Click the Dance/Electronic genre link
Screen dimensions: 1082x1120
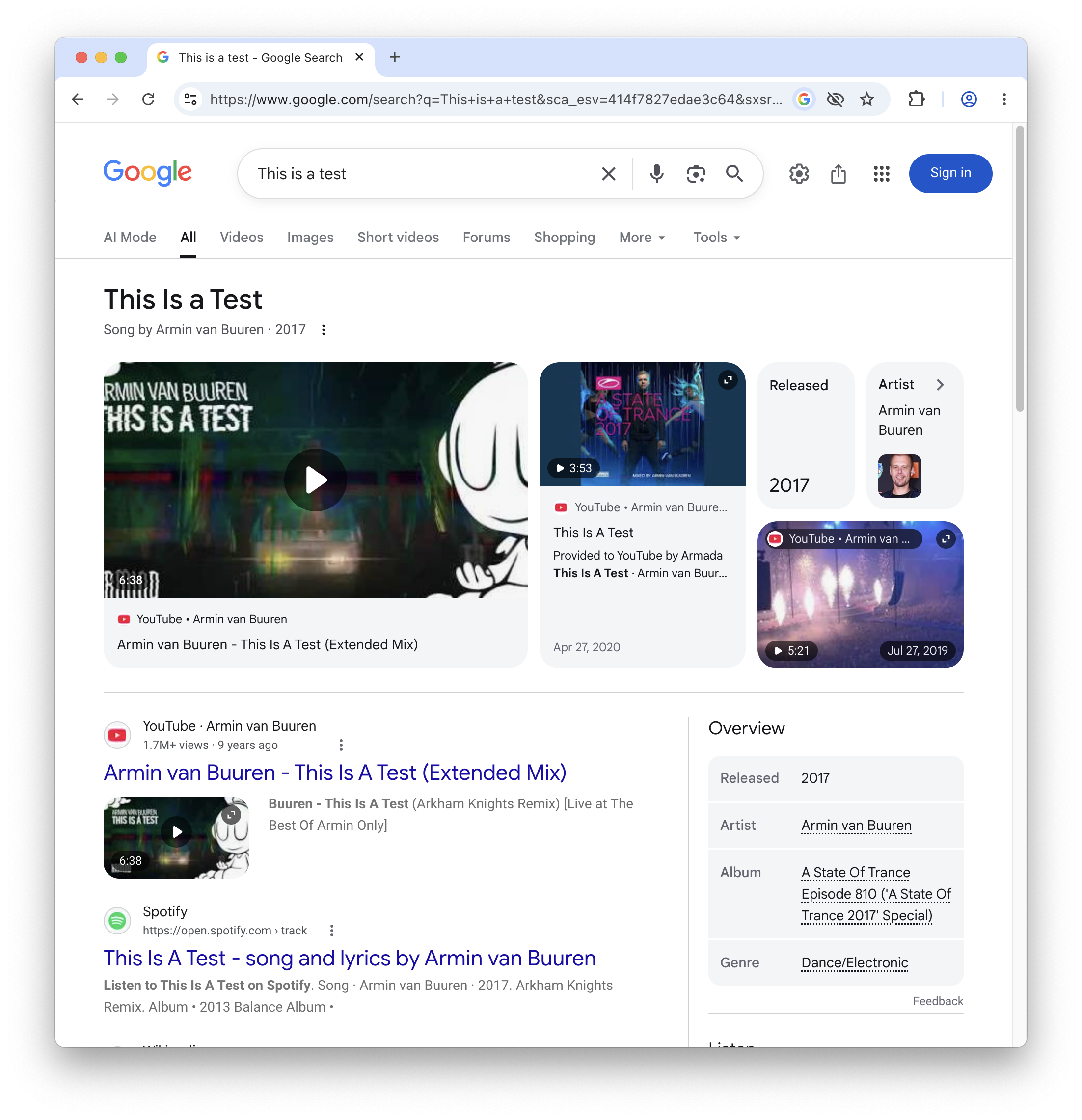(855, 962)
